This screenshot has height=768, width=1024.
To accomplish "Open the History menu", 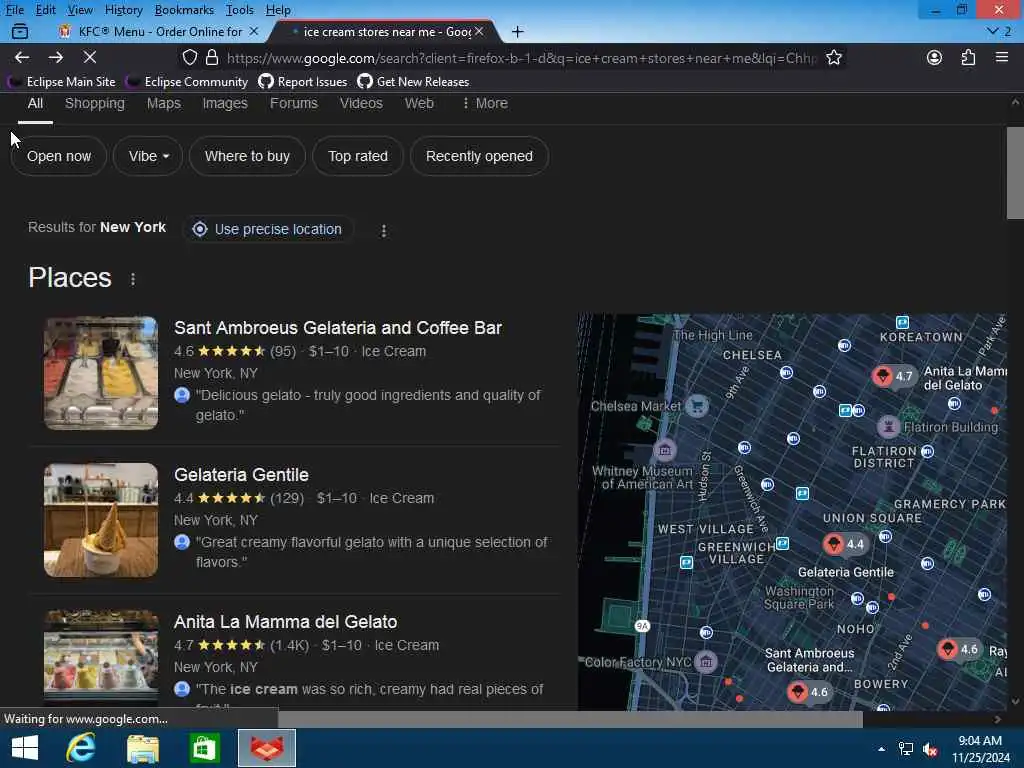I will pyautogui.click(x=123, y=10).
